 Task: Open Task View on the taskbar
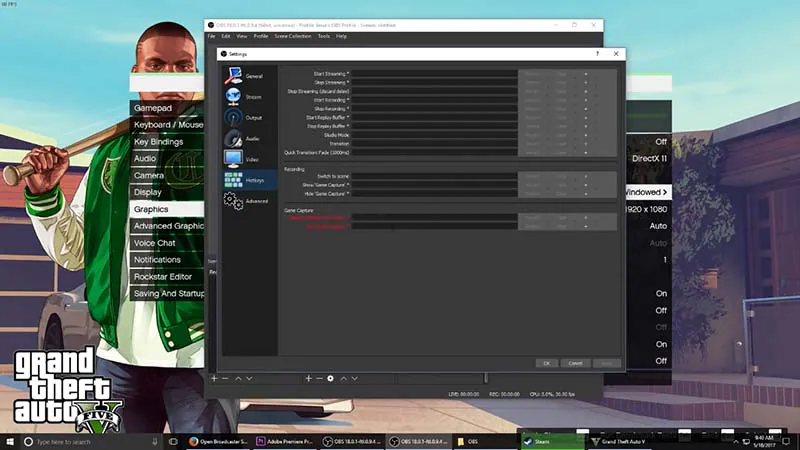pyautogui.click(x=173, y=441)
